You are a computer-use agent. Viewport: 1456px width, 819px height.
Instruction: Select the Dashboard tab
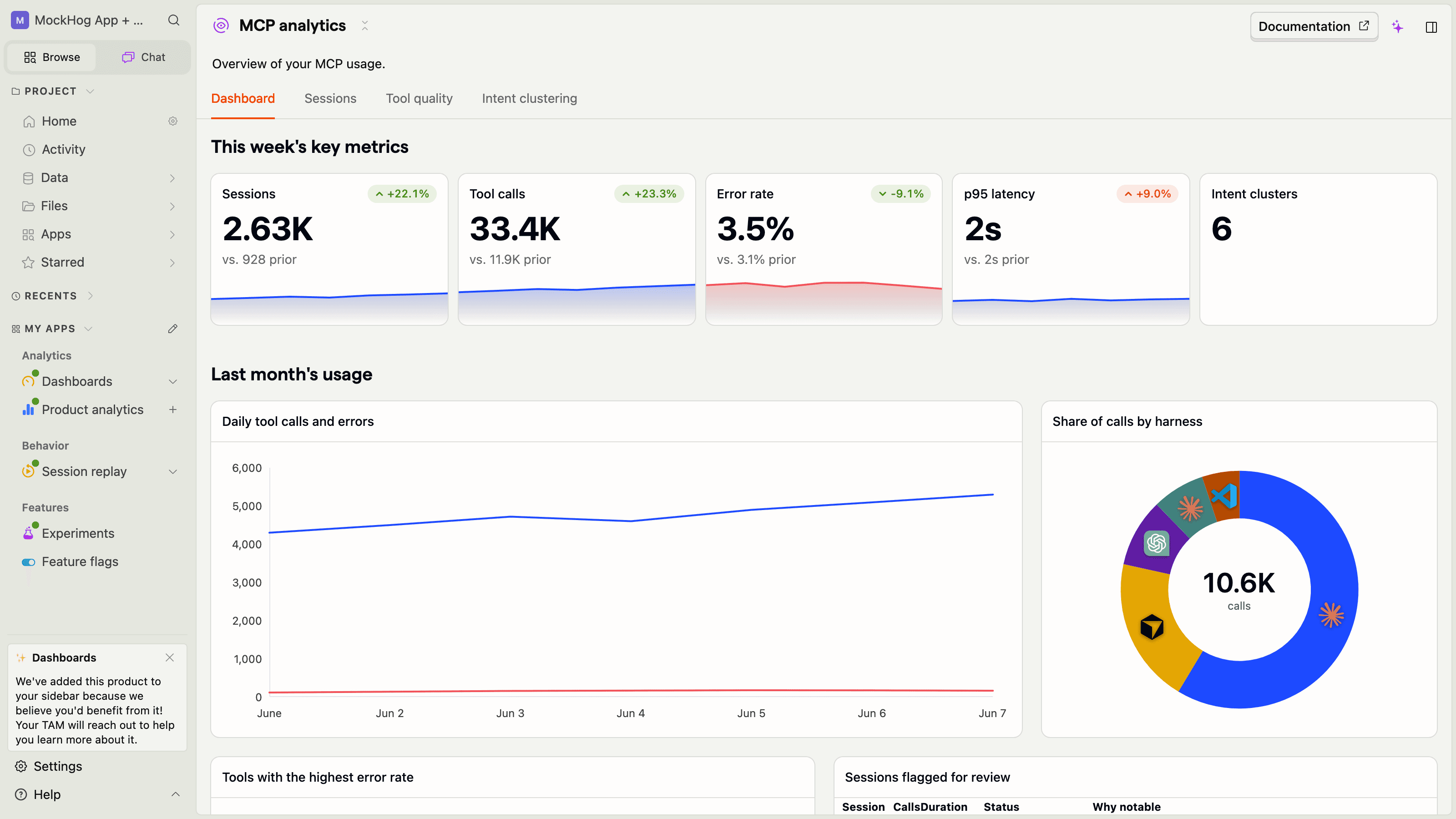[x=243, y=98]
